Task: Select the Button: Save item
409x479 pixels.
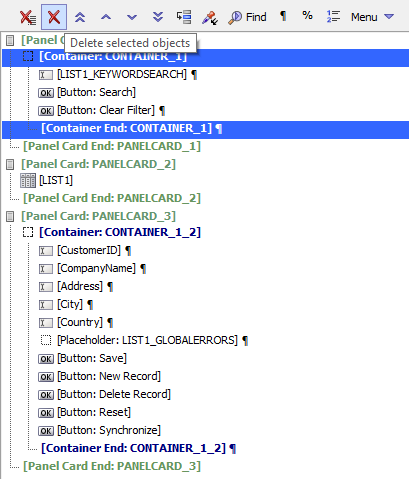Action: (x=92, y=358)
